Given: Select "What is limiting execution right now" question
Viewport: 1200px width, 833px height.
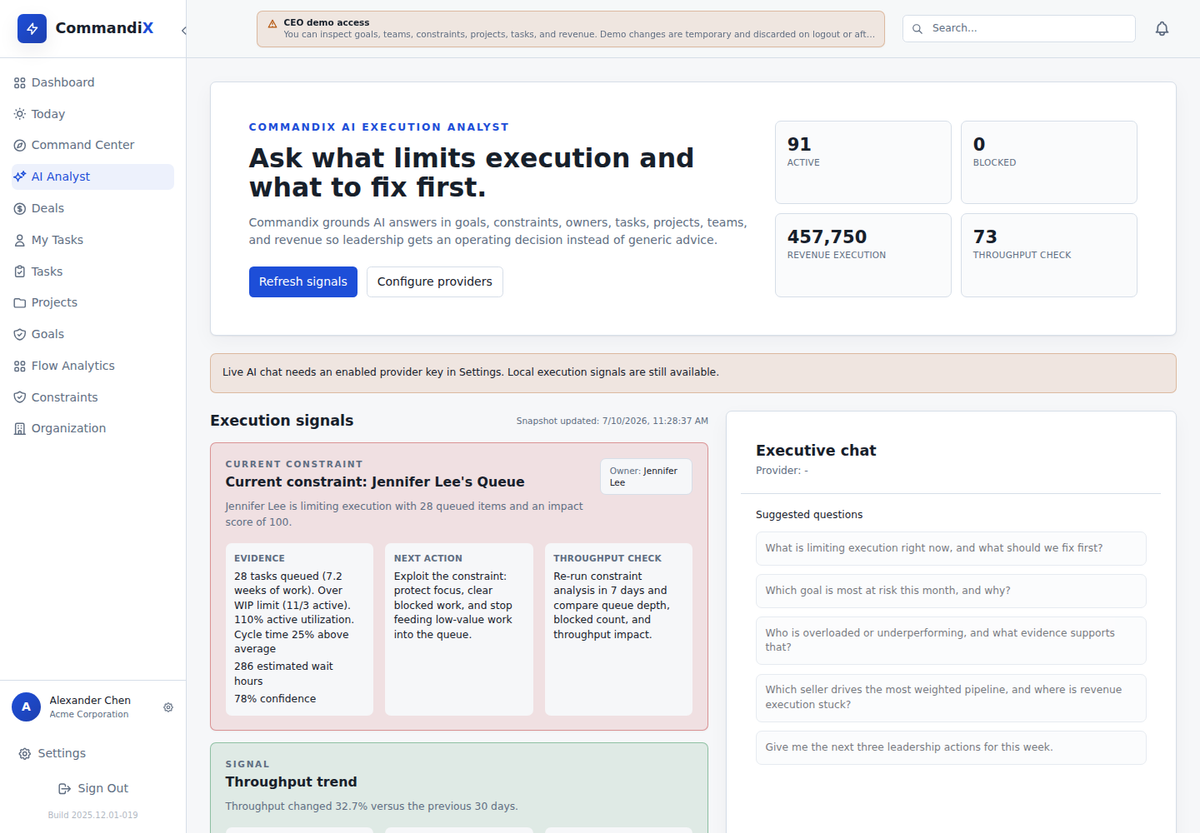Looking at the screenshot, I should pos(951,548).
